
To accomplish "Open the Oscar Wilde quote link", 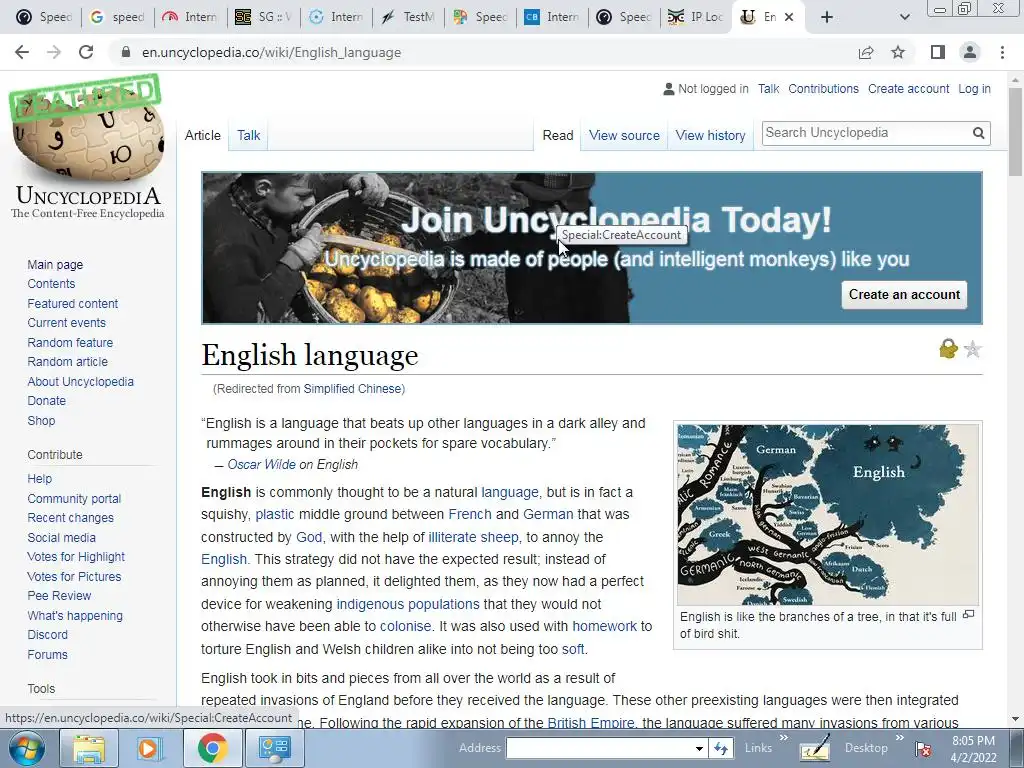I will pos(261,464).
